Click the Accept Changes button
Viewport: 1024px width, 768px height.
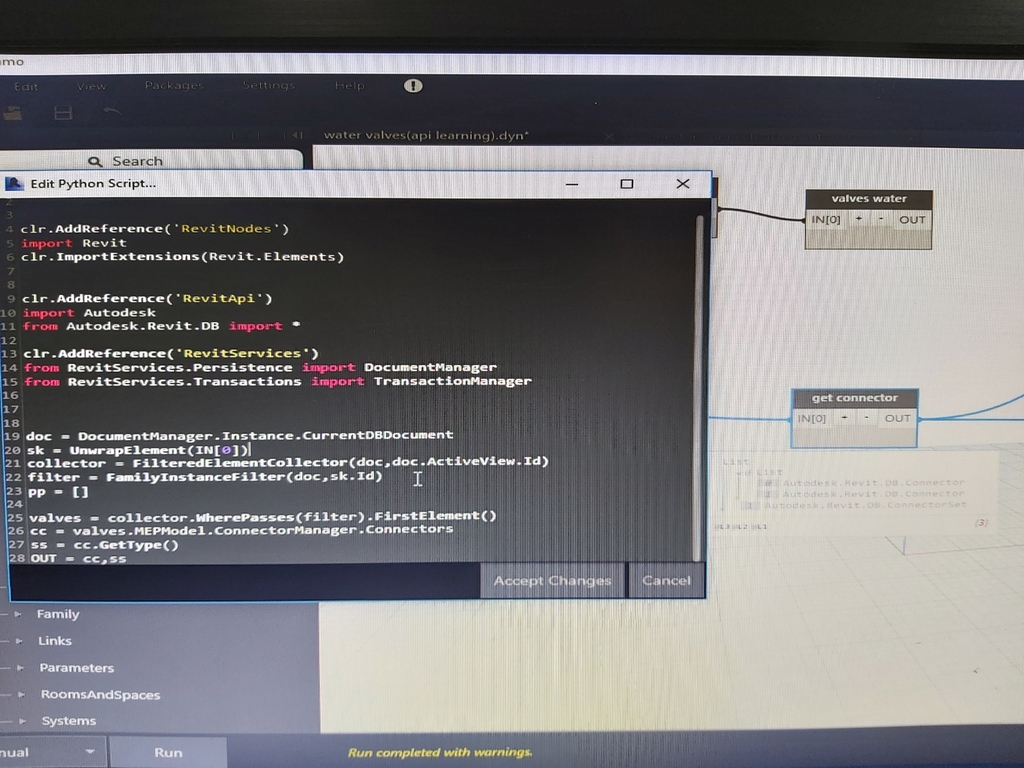(551, 580)
